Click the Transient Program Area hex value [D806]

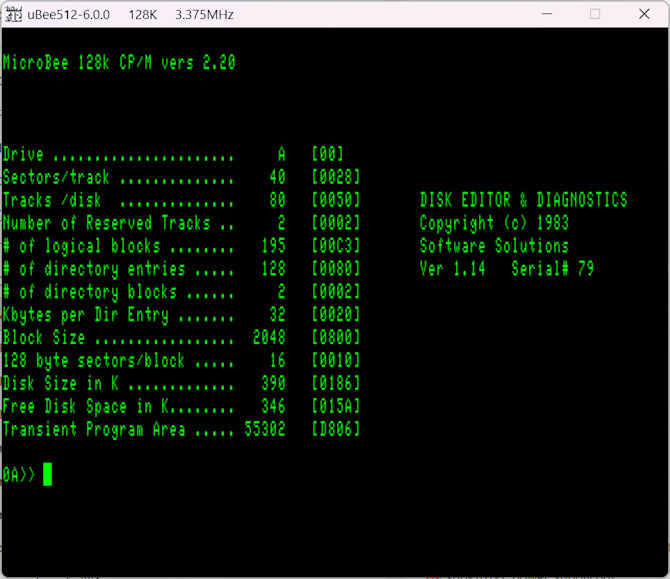[x=335, y=430]
